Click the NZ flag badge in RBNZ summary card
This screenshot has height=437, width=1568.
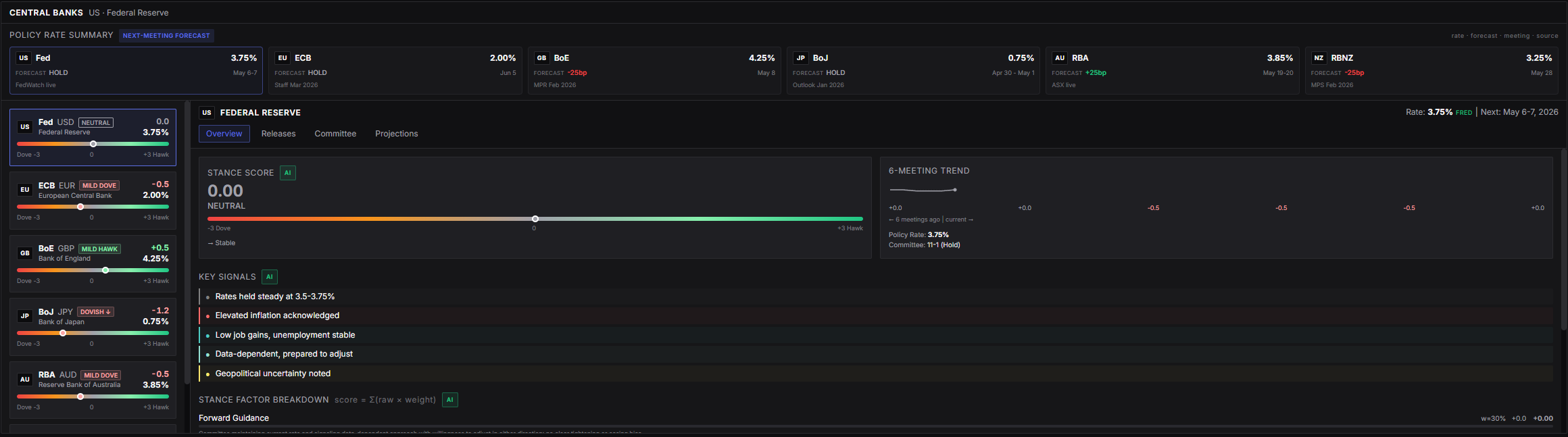(x=1319, y=58)
